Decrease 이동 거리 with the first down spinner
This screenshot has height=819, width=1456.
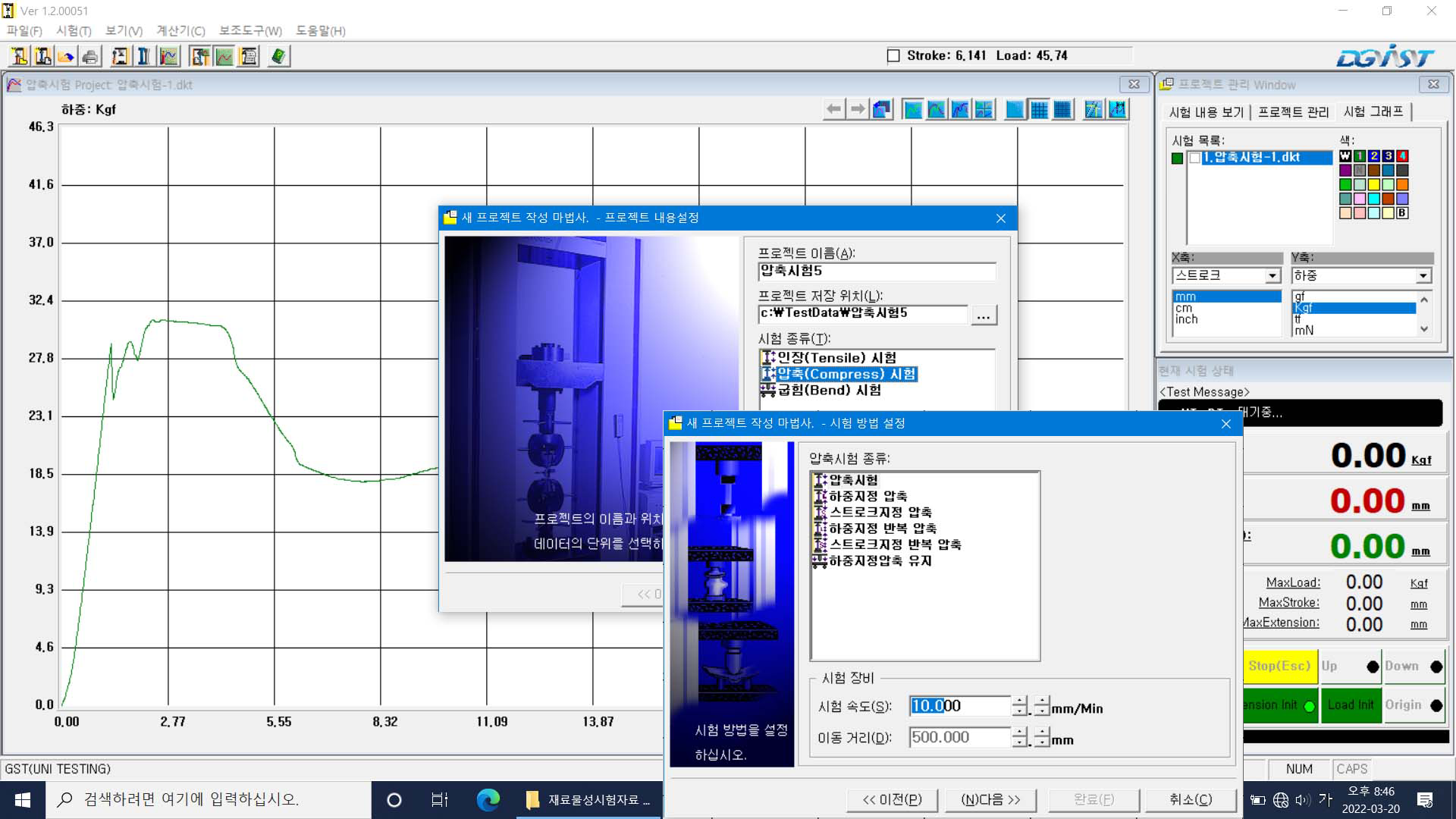click(x=1020, y=742)
